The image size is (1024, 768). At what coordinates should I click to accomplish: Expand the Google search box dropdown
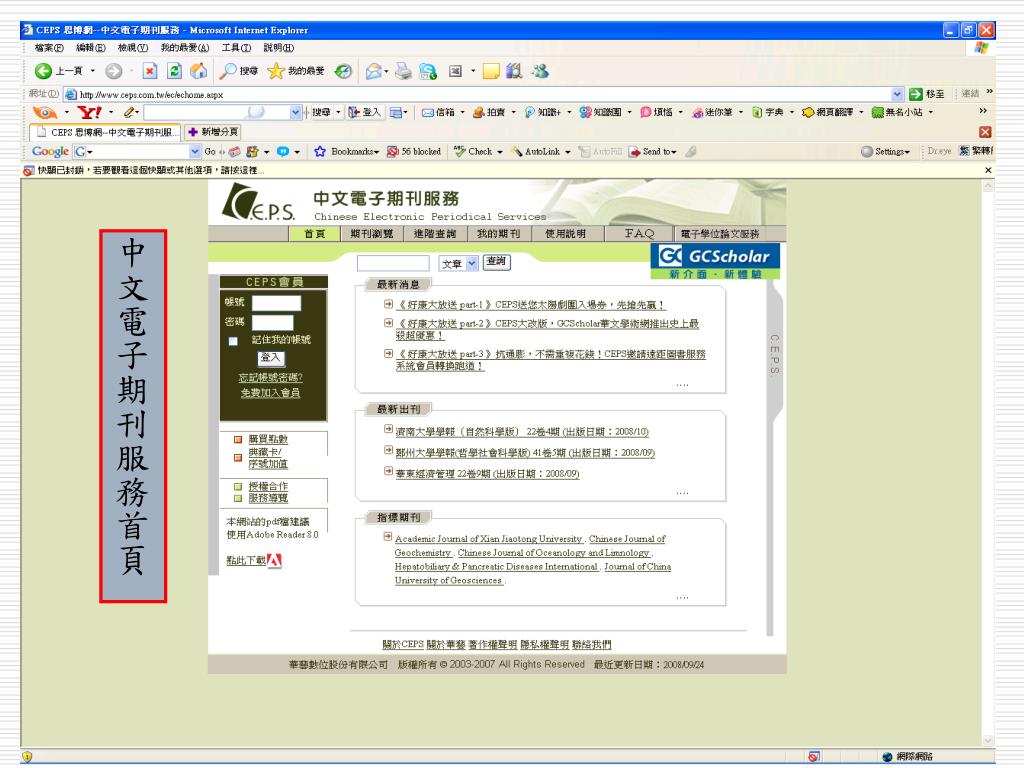point(195,152)
